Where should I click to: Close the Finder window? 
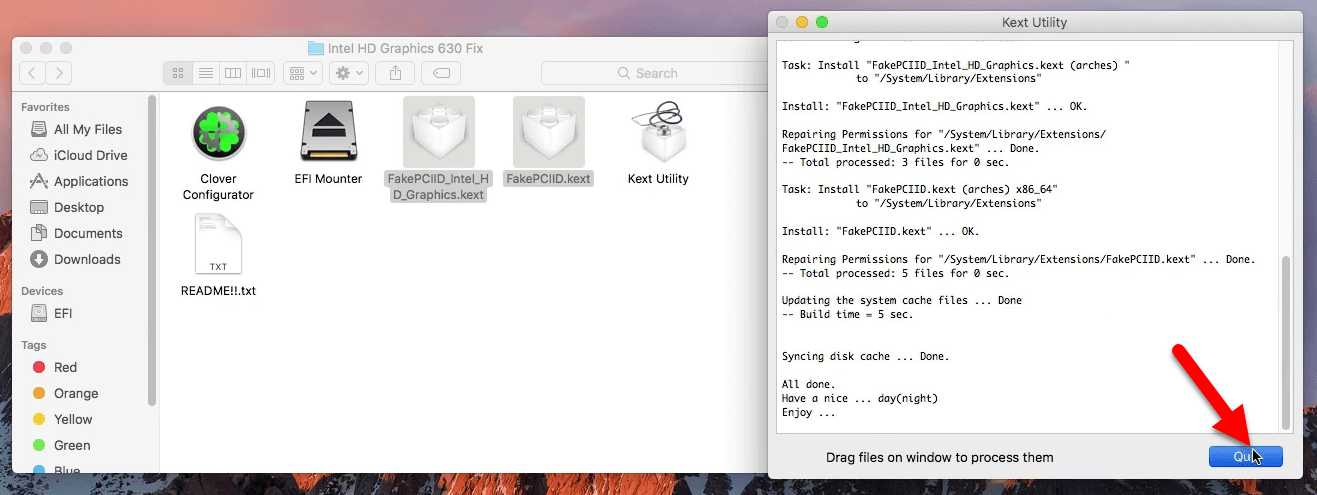(26, 48)
